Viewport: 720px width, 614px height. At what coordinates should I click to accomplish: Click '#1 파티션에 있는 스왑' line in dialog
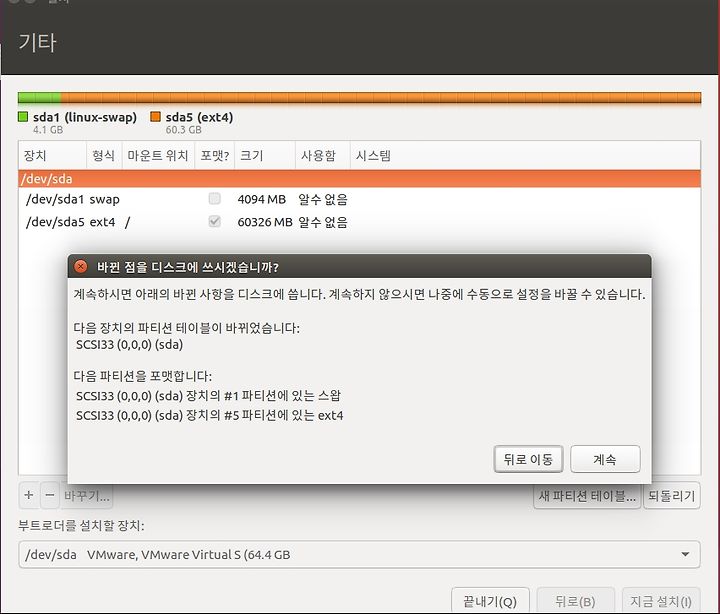coord(208,395)
